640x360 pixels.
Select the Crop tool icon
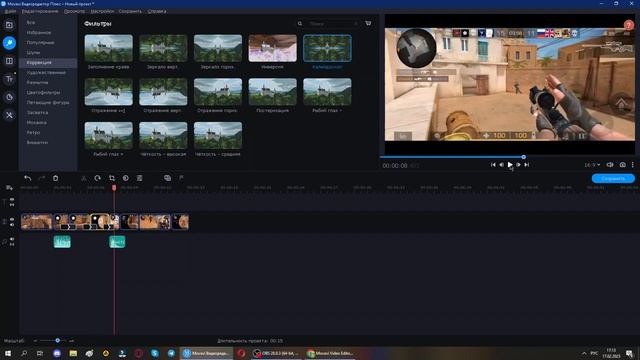pos(112,178)
